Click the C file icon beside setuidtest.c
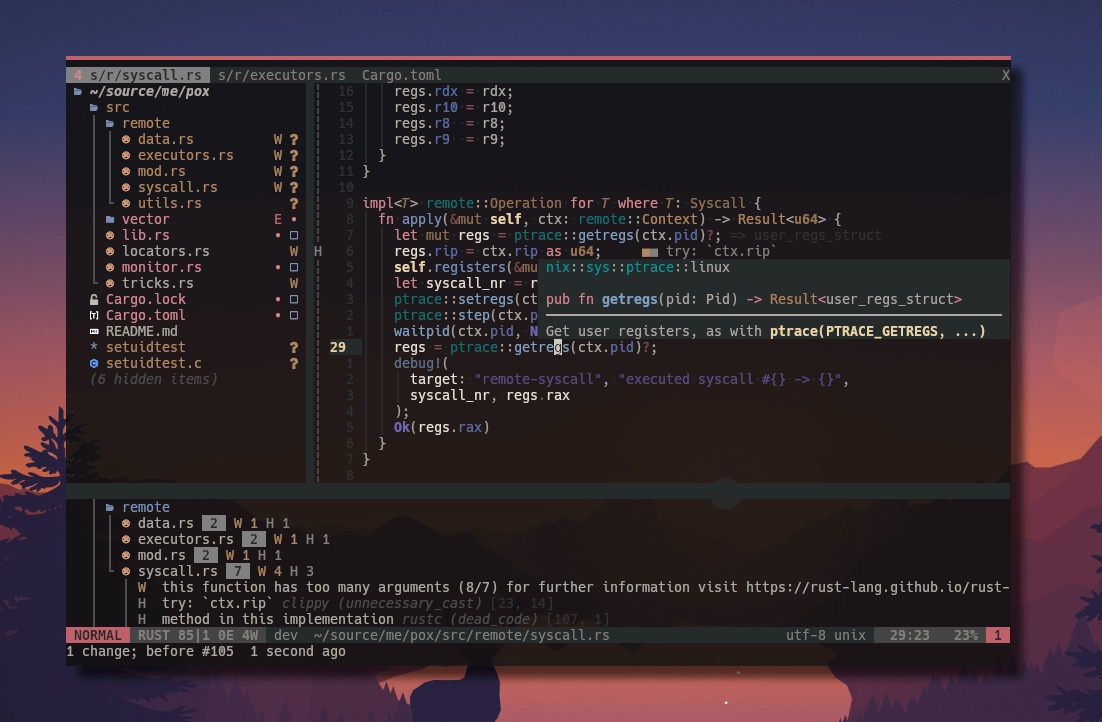1102x722 pixels. [x=94, y=363]
